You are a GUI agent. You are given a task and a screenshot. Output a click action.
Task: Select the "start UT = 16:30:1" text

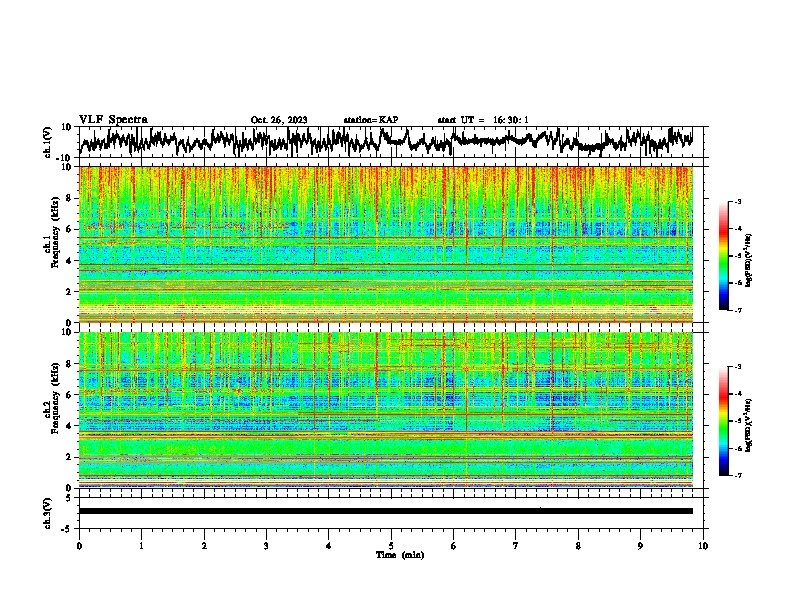point(483,120)
